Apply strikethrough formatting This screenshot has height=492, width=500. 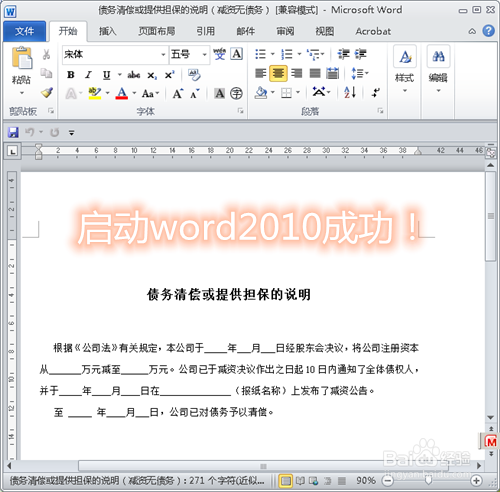[x=133, y=75]
